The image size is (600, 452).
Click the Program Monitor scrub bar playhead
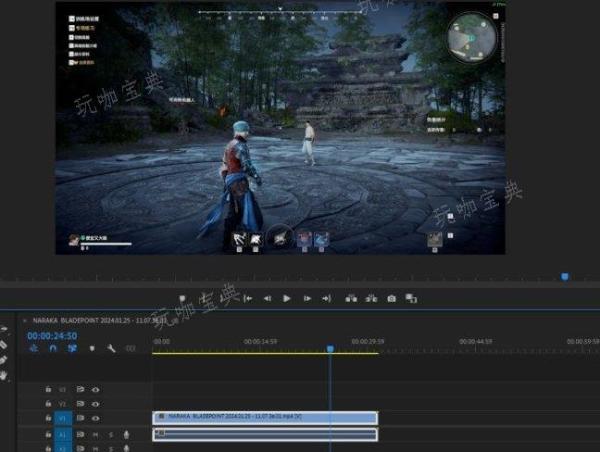coord(565,276)
